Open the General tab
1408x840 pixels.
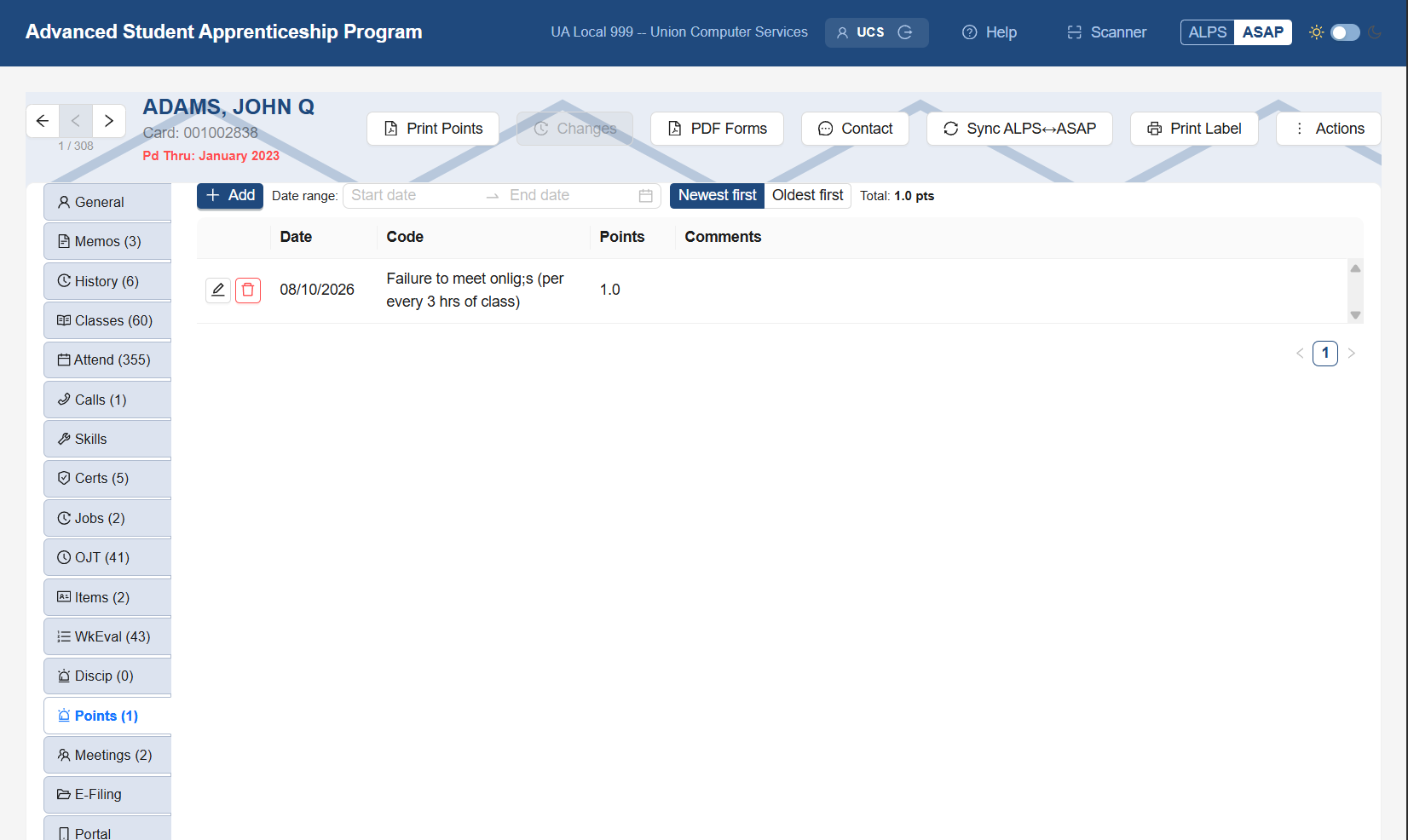tap(107, 203)
